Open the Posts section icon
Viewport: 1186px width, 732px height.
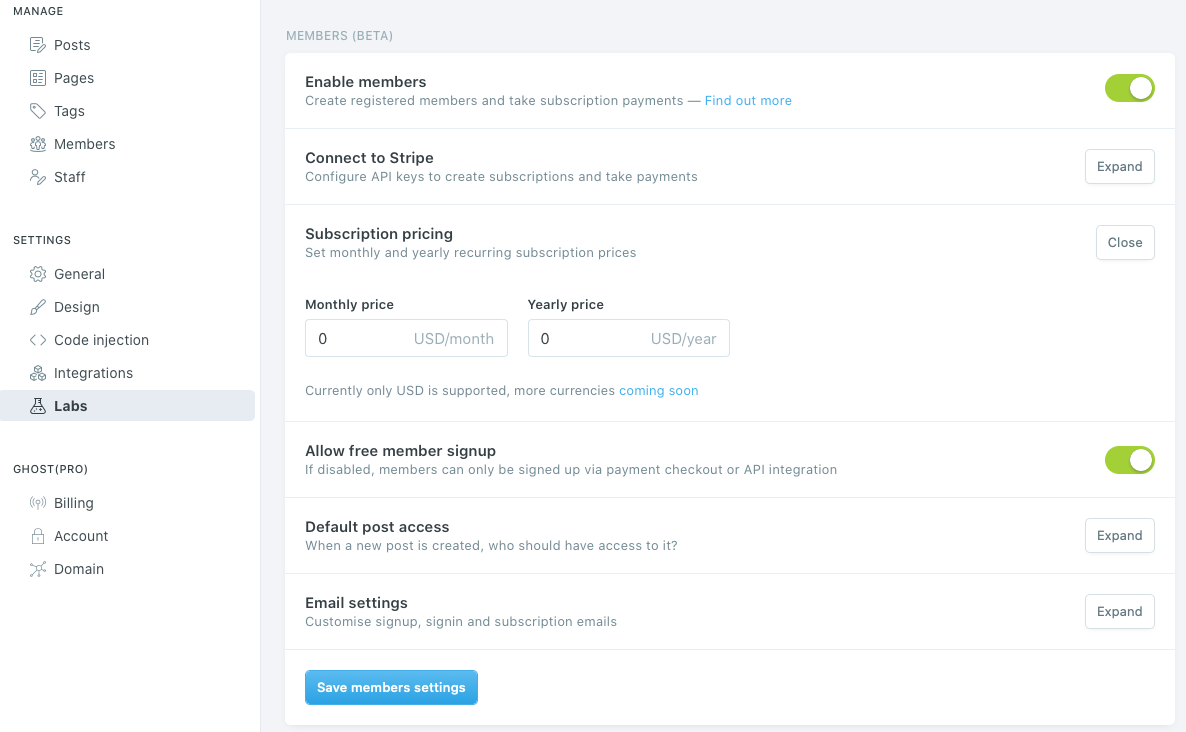[x=36, y=45]
